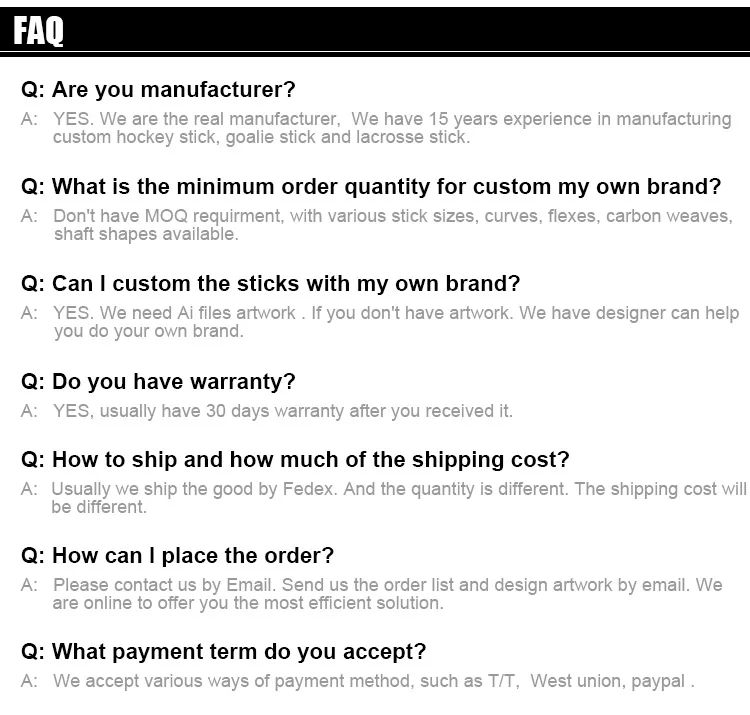Click 'custom hockey stick, goalie stick' text line
Screen dimensions: 750x715
[x=261, y=137]
